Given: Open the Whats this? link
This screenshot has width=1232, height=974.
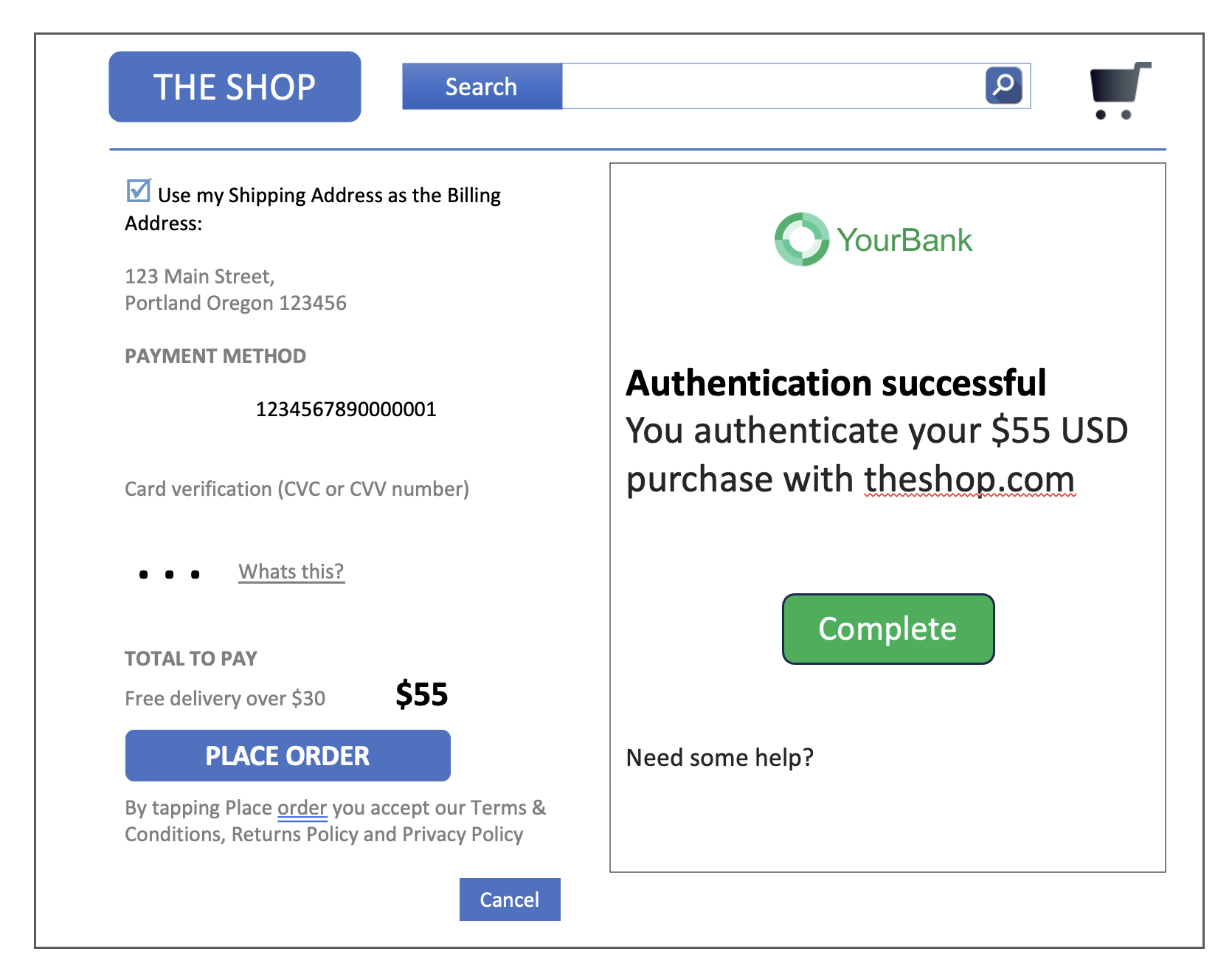Looking at the screenshot, I should click(x=291, y=572).
